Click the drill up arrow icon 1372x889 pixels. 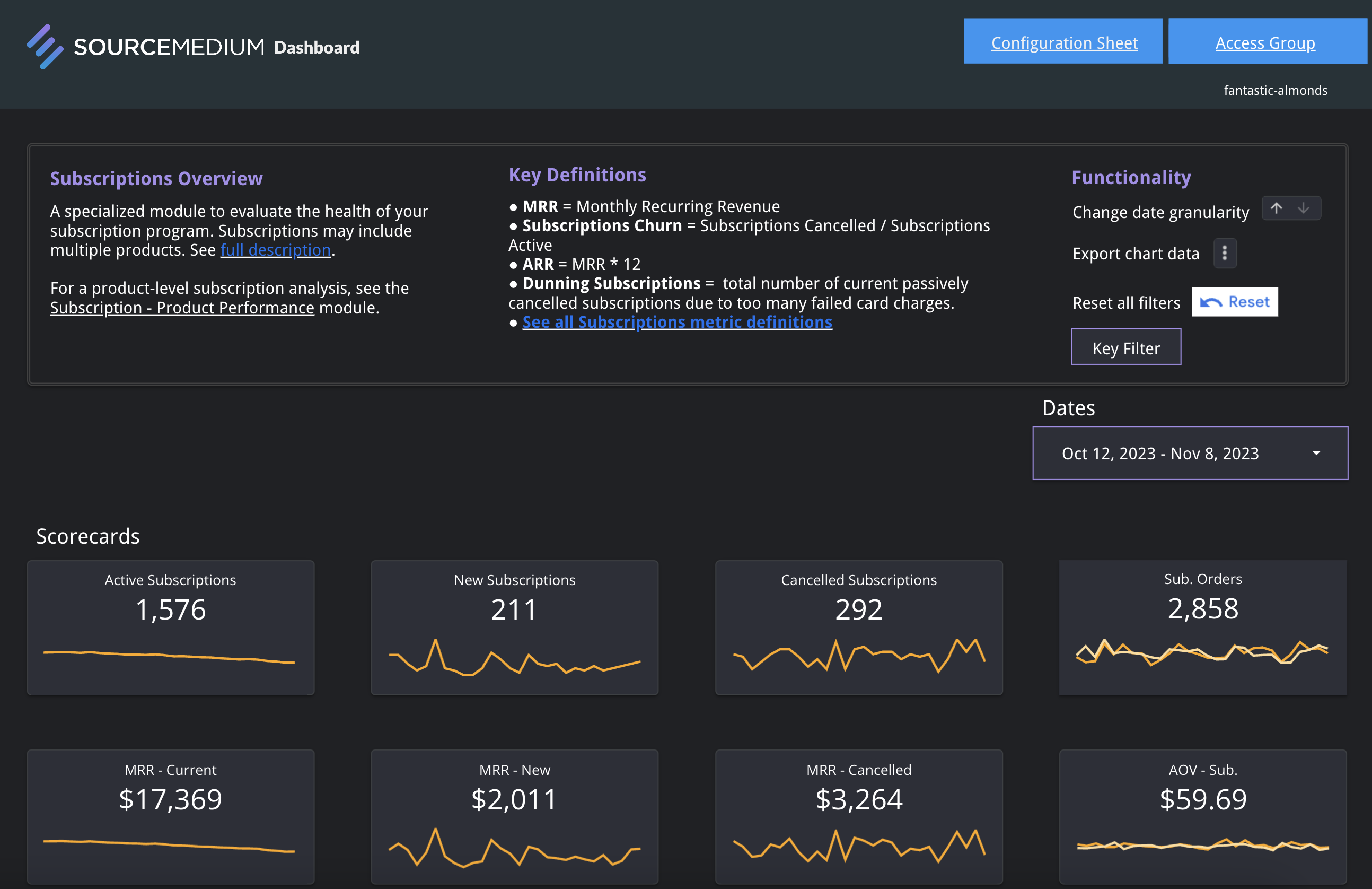tap(1276, 208)
